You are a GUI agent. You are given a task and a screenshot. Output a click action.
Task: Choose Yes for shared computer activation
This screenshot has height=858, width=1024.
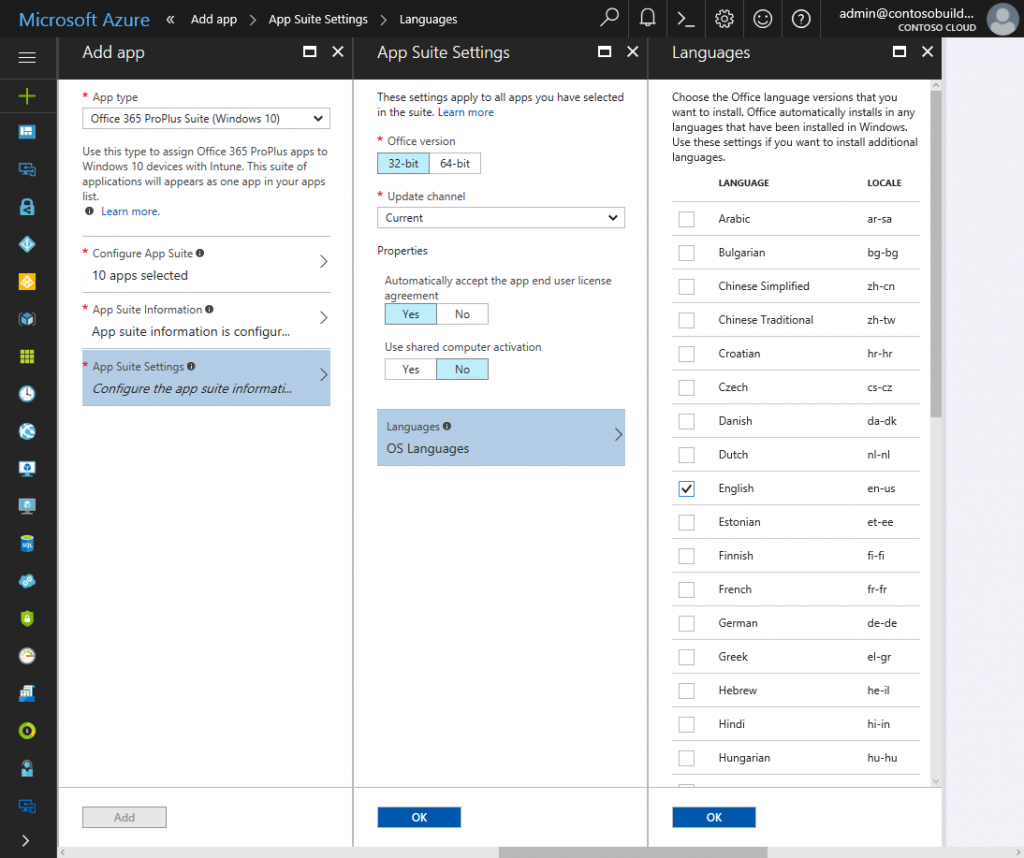pos(410,369)
